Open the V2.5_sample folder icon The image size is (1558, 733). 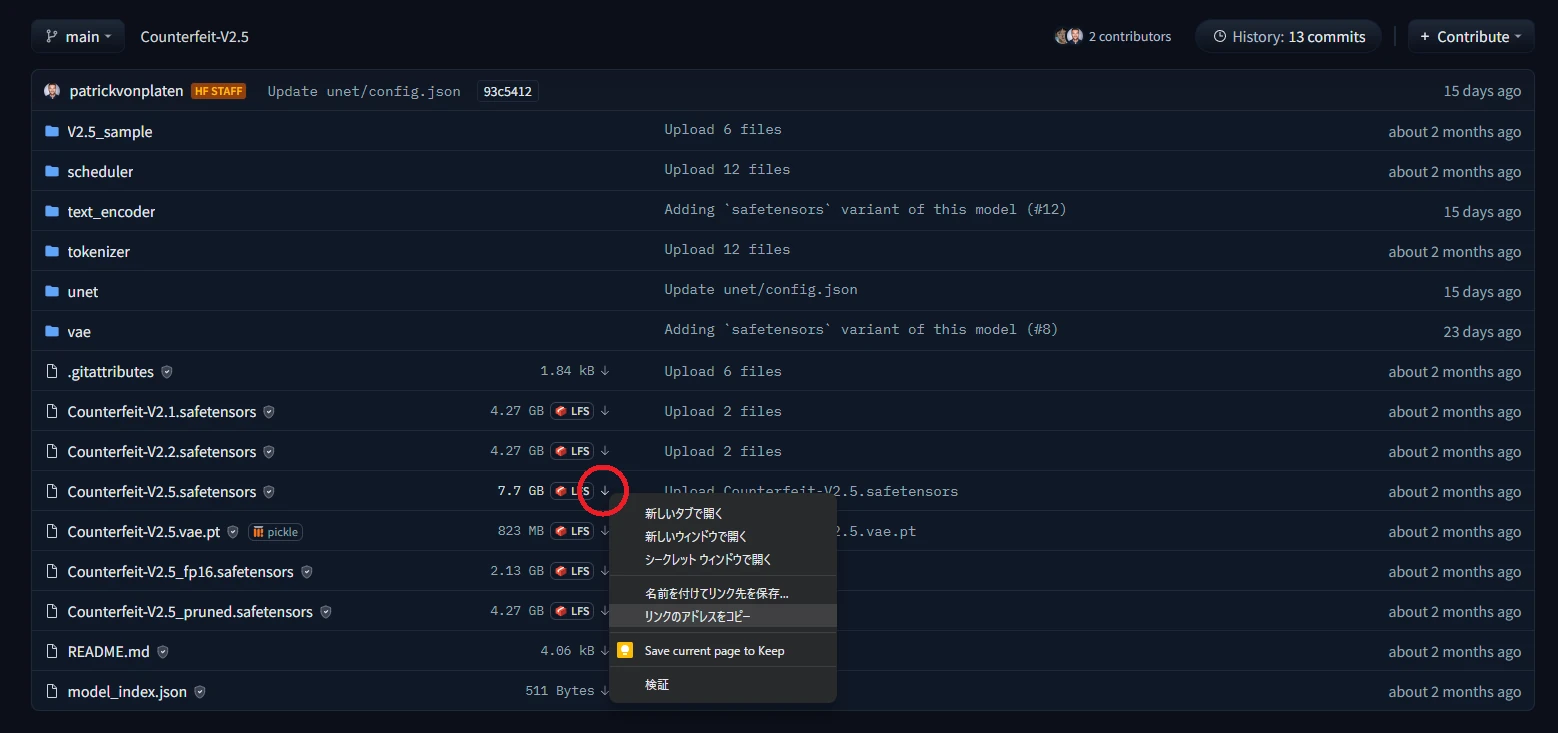pos(52,131)
